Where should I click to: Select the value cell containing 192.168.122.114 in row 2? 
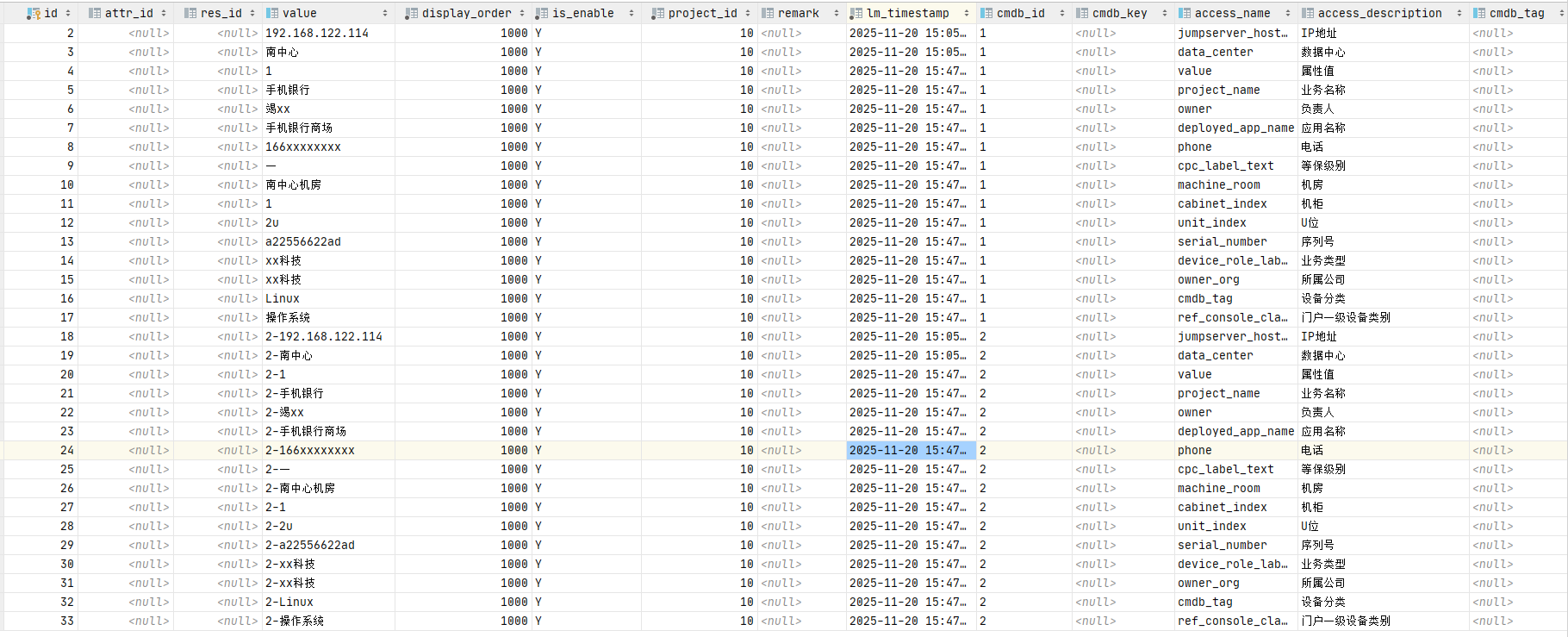[x=317, y=33]
